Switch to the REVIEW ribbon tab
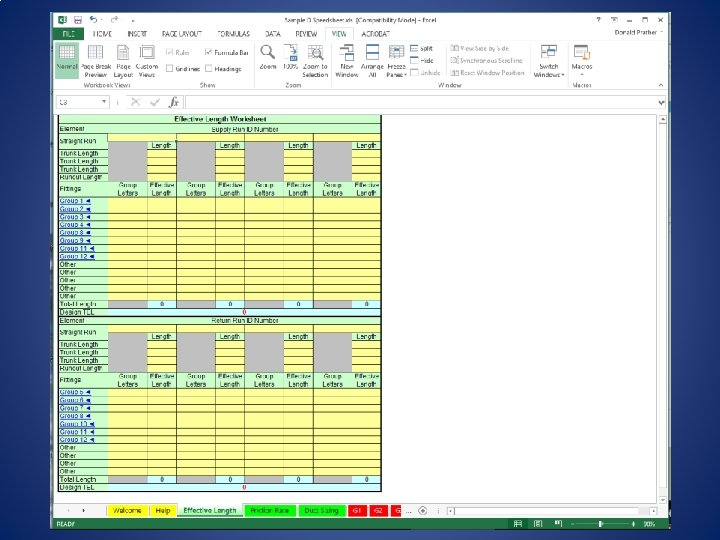The height and width of the screenshot is (540, 720). pyautogui.click(x=306, y=34)
